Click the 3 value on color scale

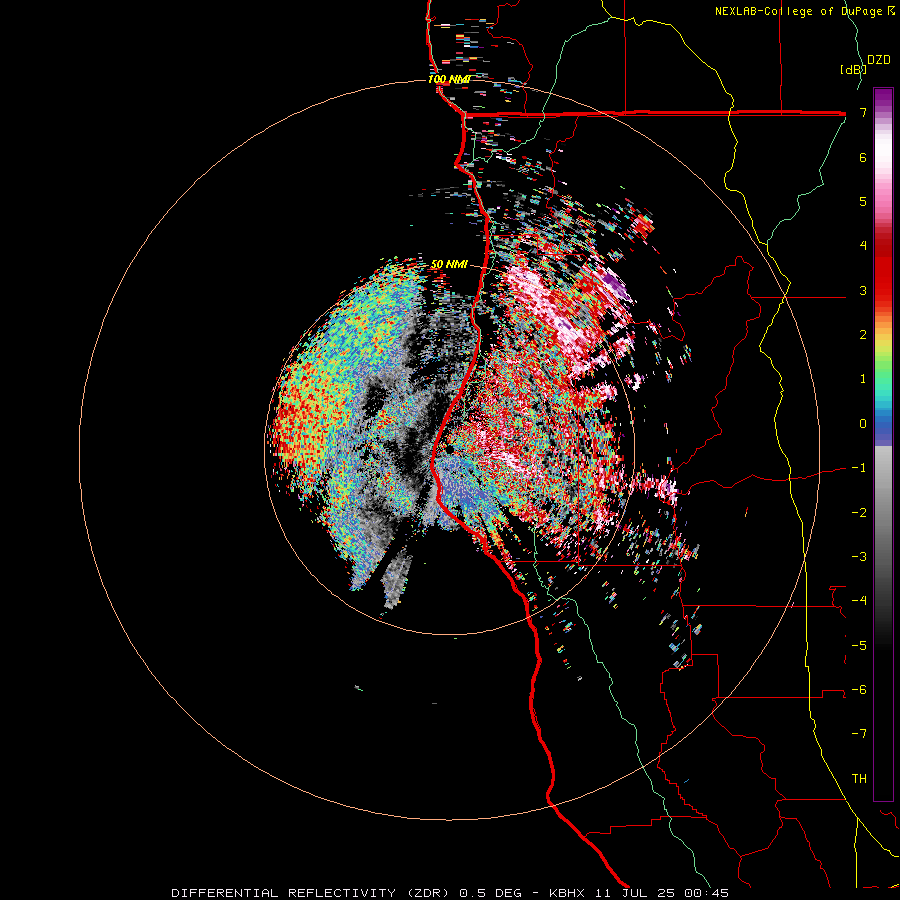[x=863, y=290]
